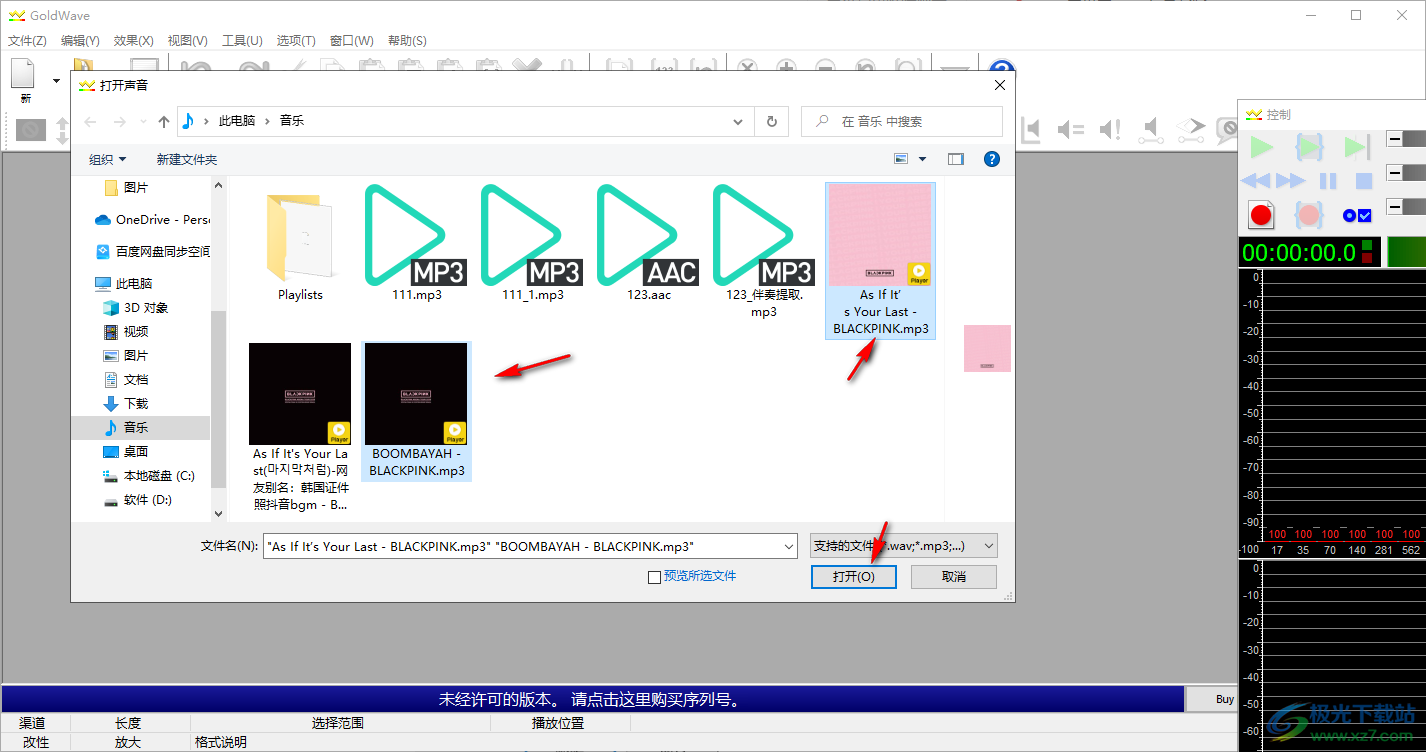Refresh the Music folder view
Image resolution: width=1426 pixels, height=752 pixels.
click(771, 121)
